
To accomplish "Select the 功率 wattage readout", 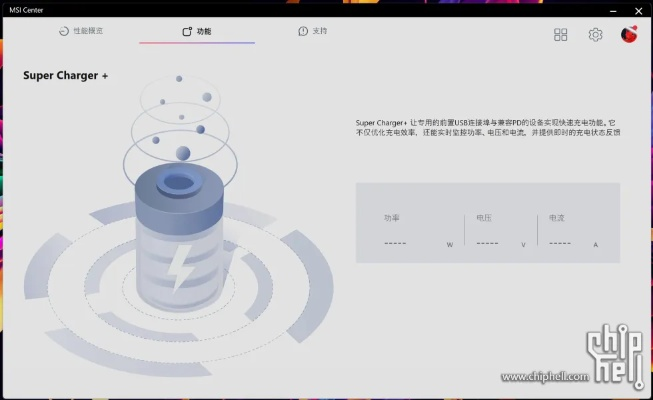I will tap(395, 243).
